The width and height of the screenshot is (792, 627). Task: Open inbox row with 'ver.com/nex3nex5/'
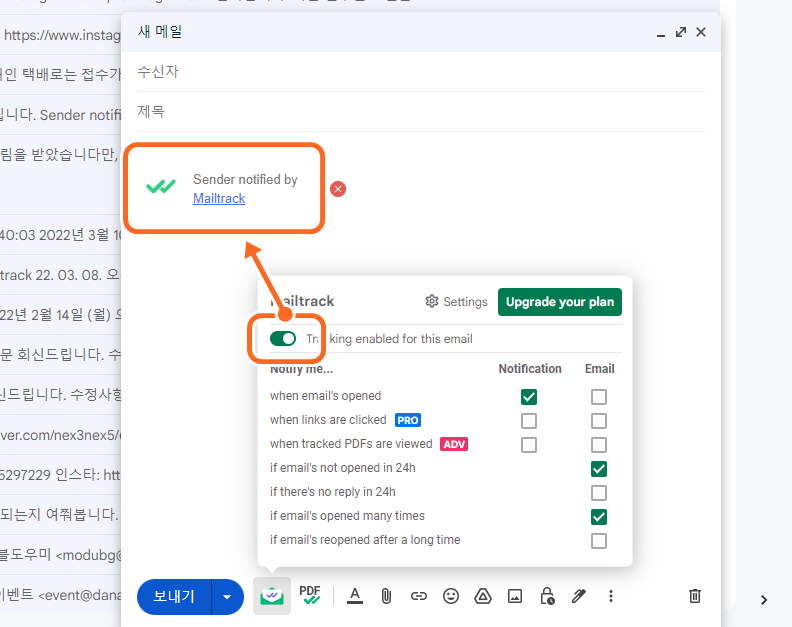(61, 435)
